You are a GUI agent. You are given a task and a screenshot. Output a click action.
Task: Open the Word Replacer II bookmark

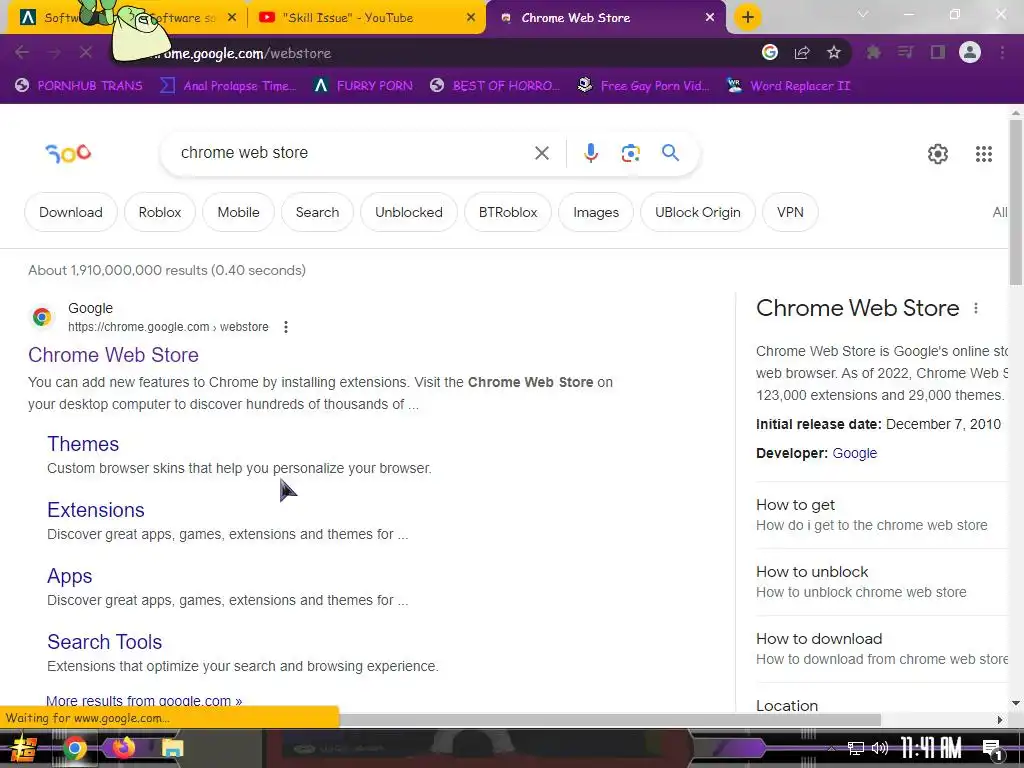(x=789, y=86)
